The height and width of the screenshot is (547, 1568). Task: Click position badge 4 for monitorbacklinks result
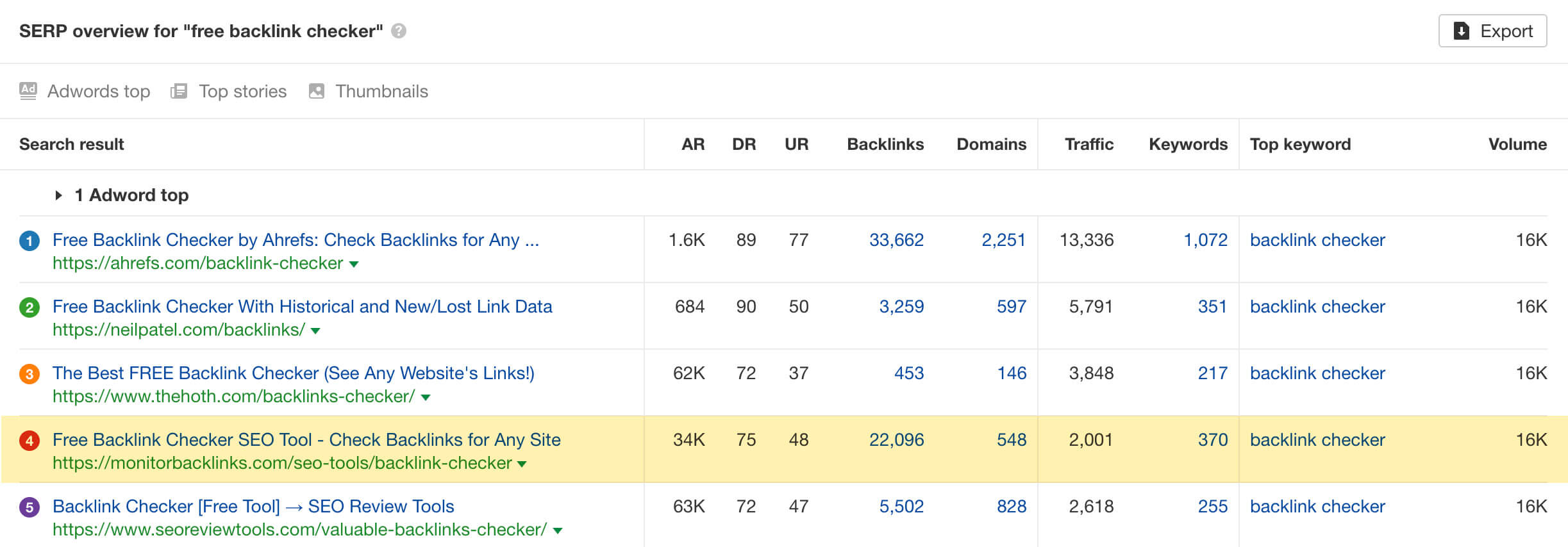[x=29, y=441]
